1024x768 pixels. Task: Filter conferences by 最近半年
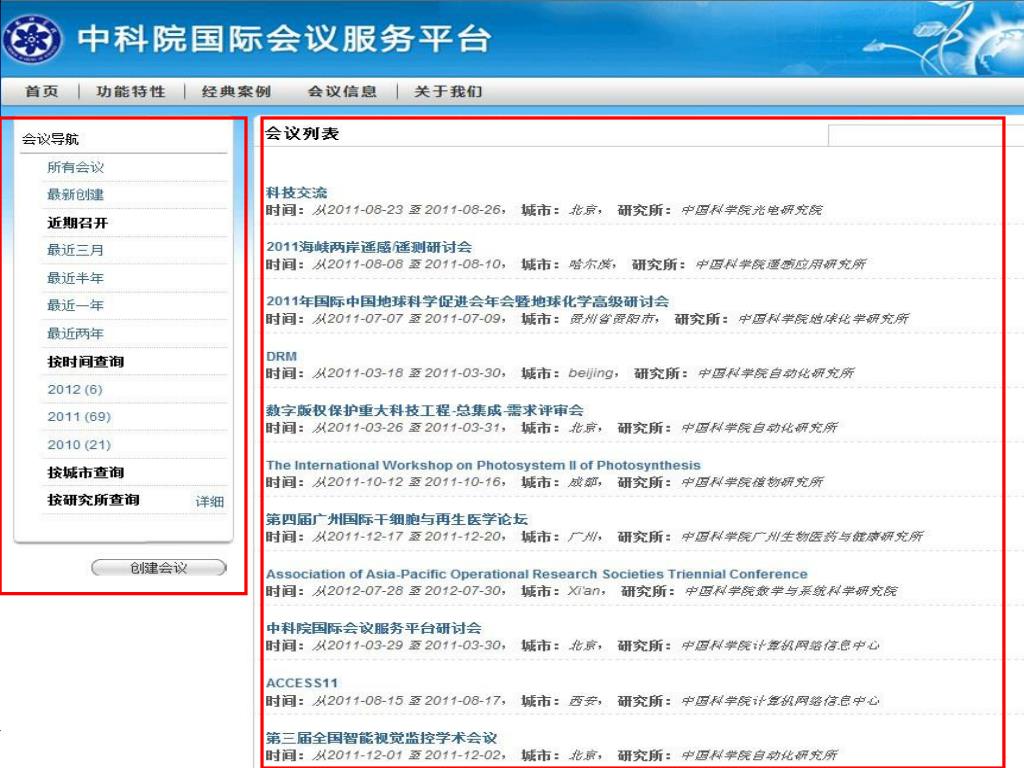pyautogui.click(x=76, y=278)
